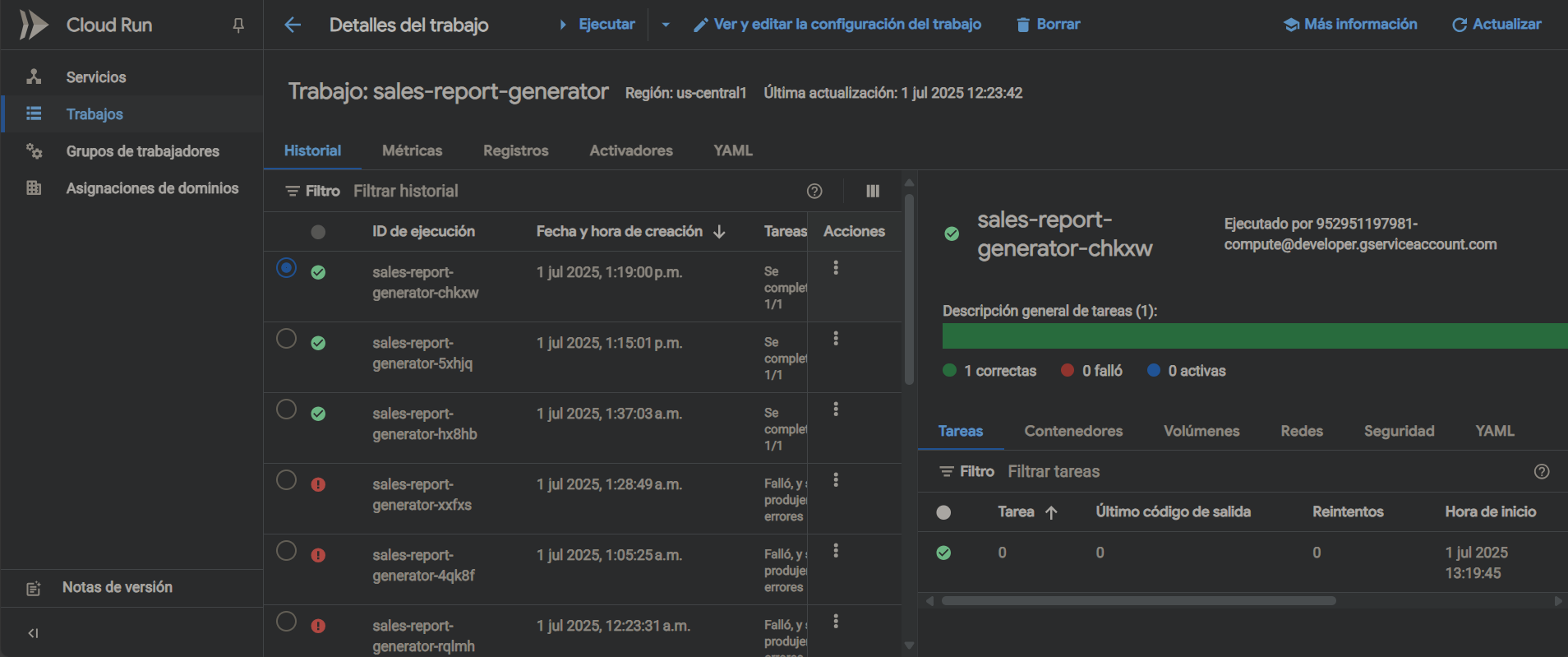Select radio for sales-report-generator-hx8hb
This screenshot has width=1568, height=657.
point(286,409)
